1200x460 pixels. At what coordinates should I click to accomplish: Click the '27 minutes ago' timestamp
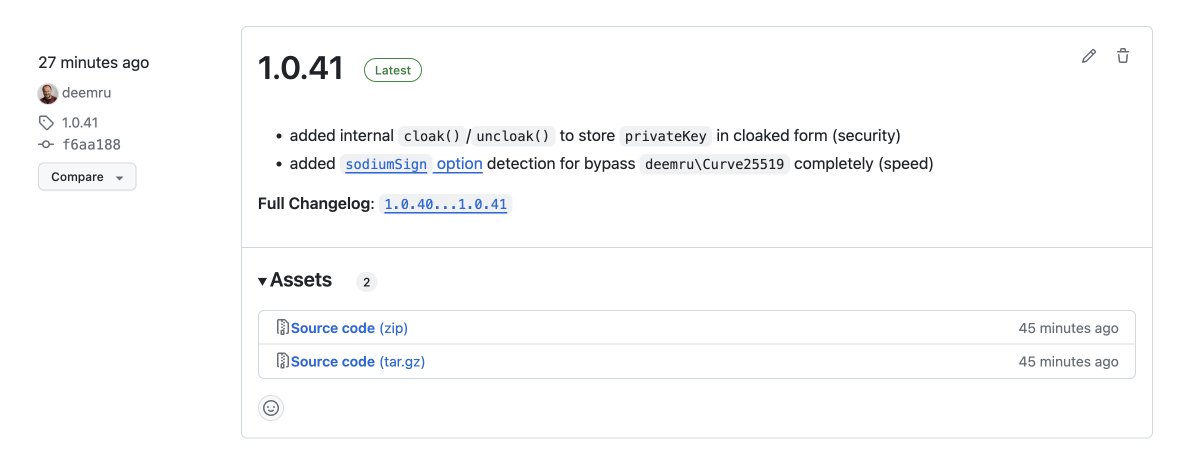94,62
